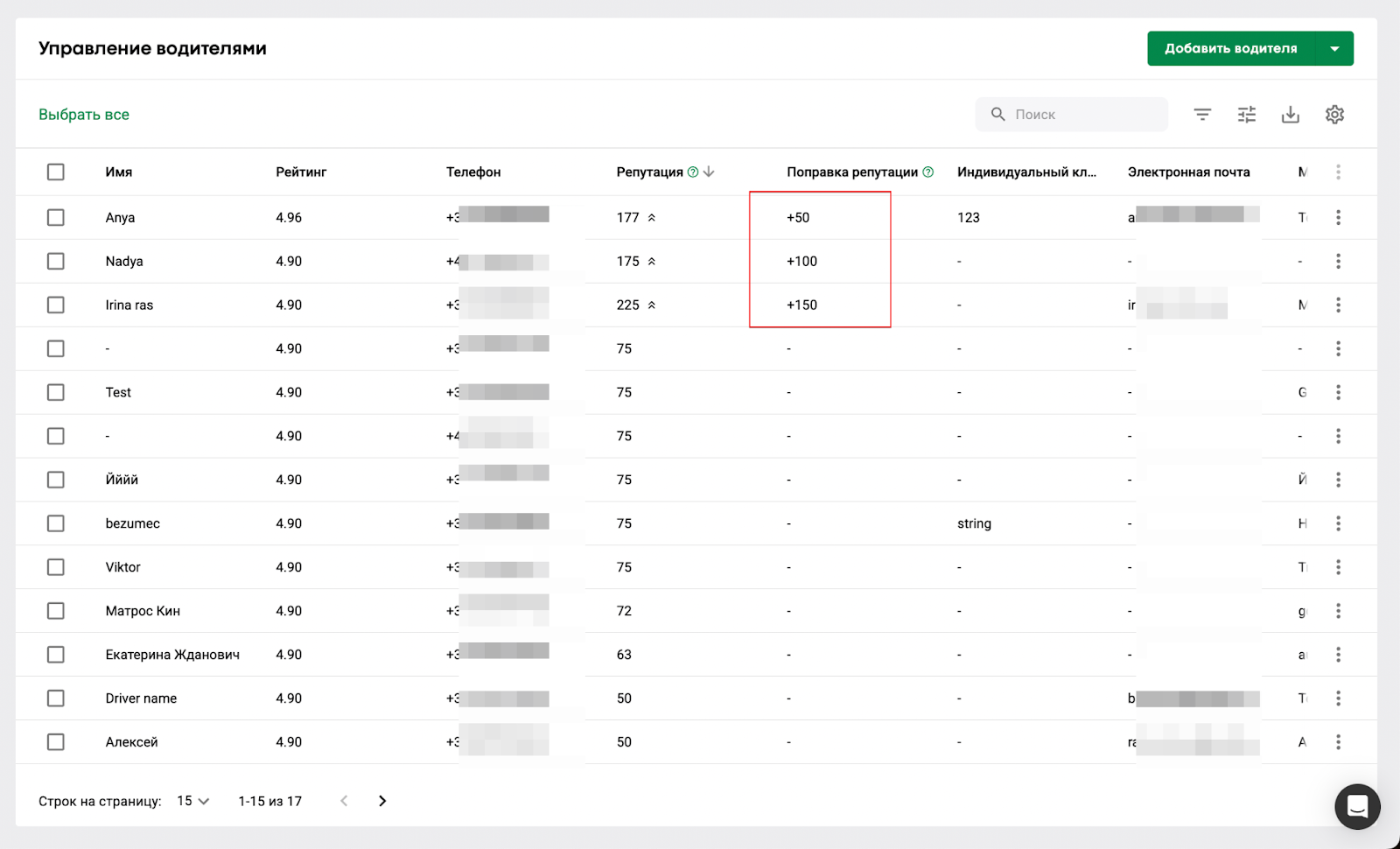Select the Irina ras row checkbox

(56, 305)
